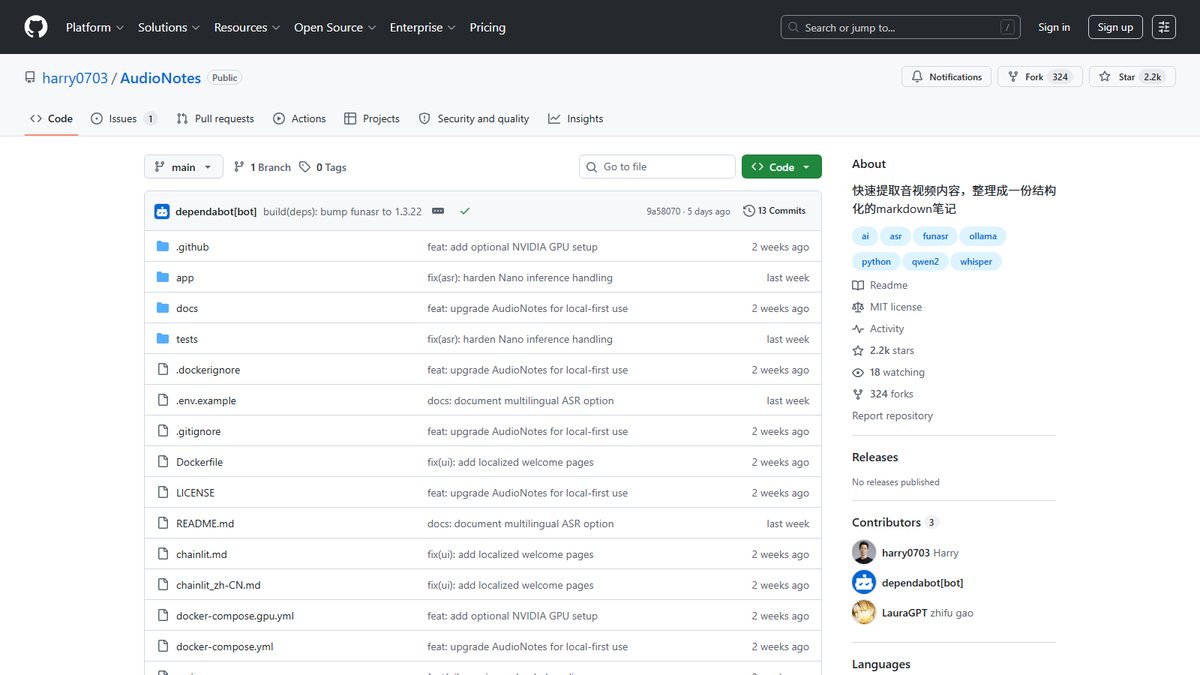1200x675 pixels.
Task: Click the harry0703 owner link
Action: 75,78
